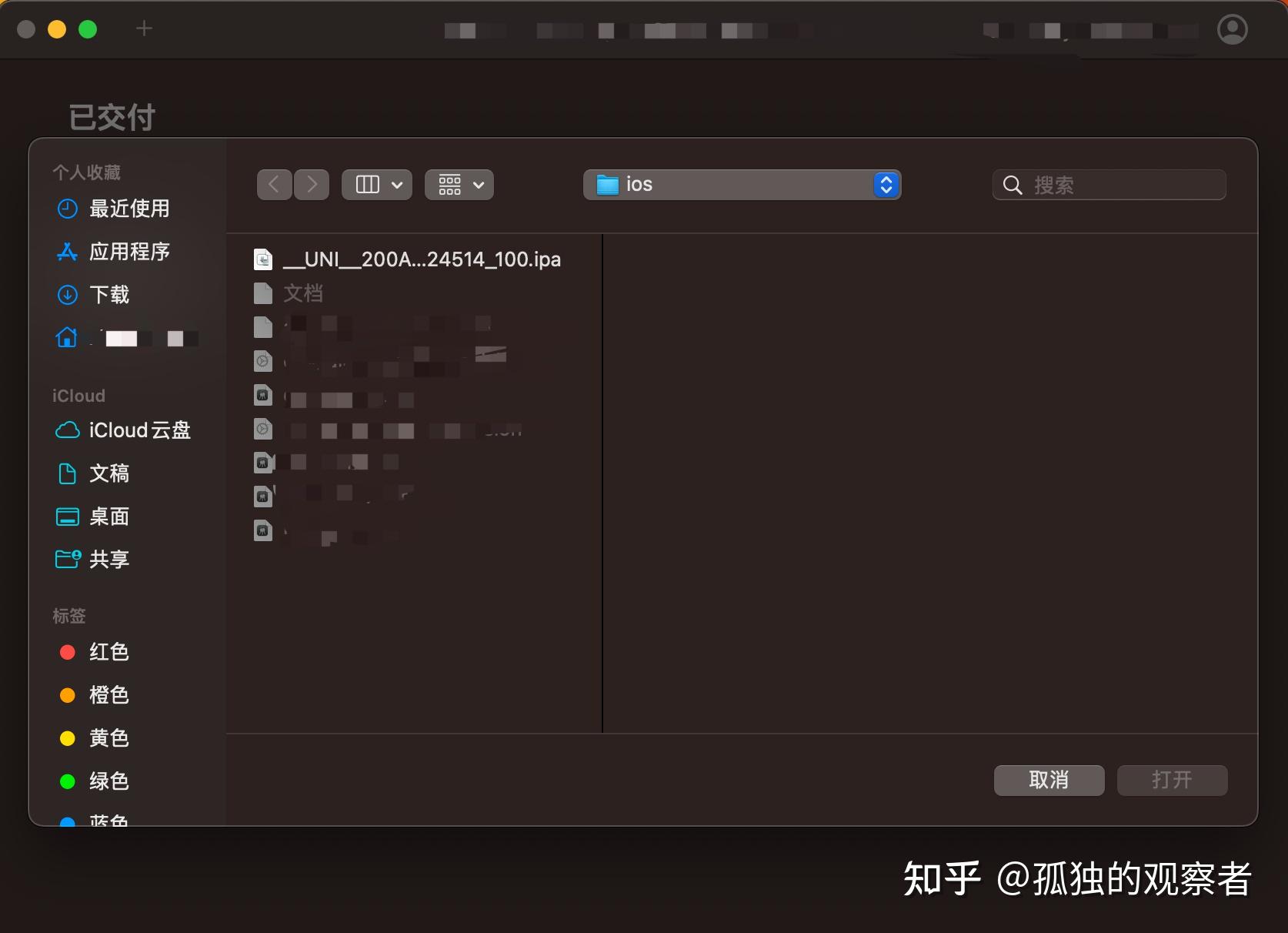Expand the grid view options chevron
The height and width of the screenshot is (933, 1288).
478,185
